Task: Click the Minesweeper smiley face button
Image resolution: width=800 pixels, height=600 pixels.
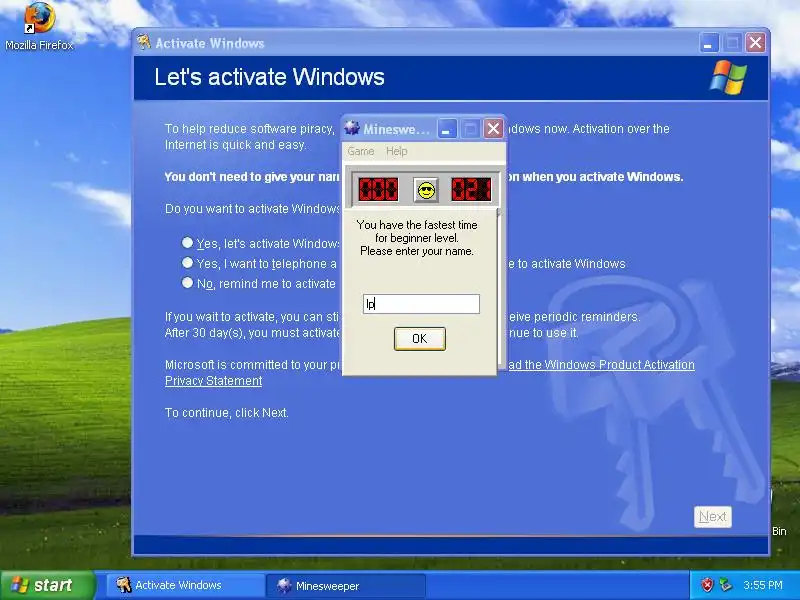Action: point(426,190)
